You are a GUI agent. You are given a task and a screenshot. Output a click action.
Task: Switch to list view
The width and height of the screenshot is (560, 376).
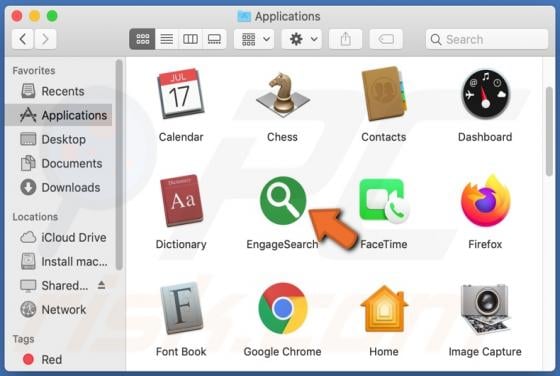click(166, 39)
